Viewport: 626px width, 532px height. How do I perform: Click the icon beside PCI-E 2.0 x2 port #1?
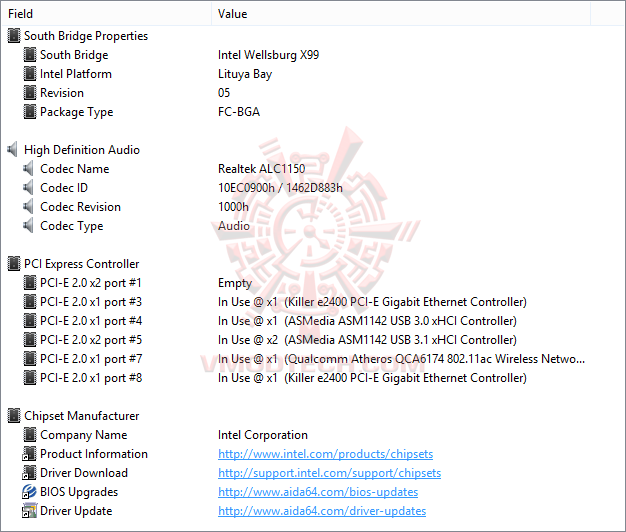tap(30, 283)
